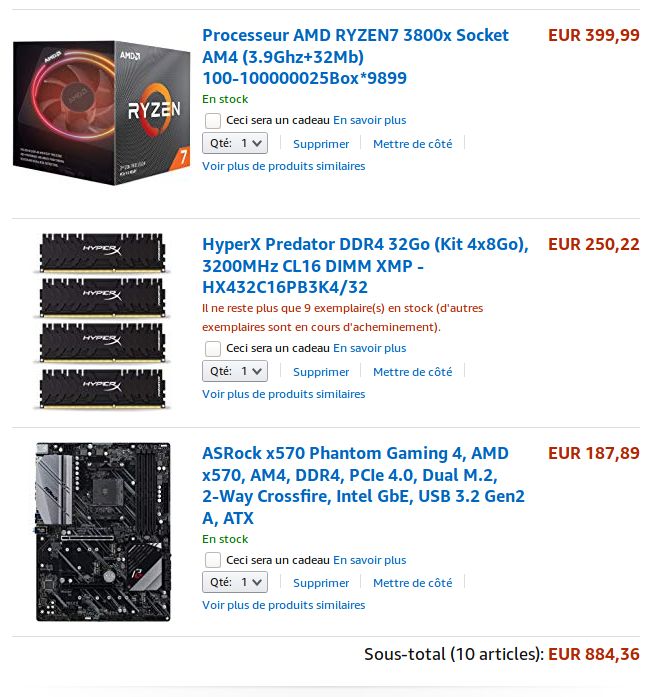Set the ASRock motherboard aside for later
Viewport: 667px width, 697px height.
click(412, 583)
